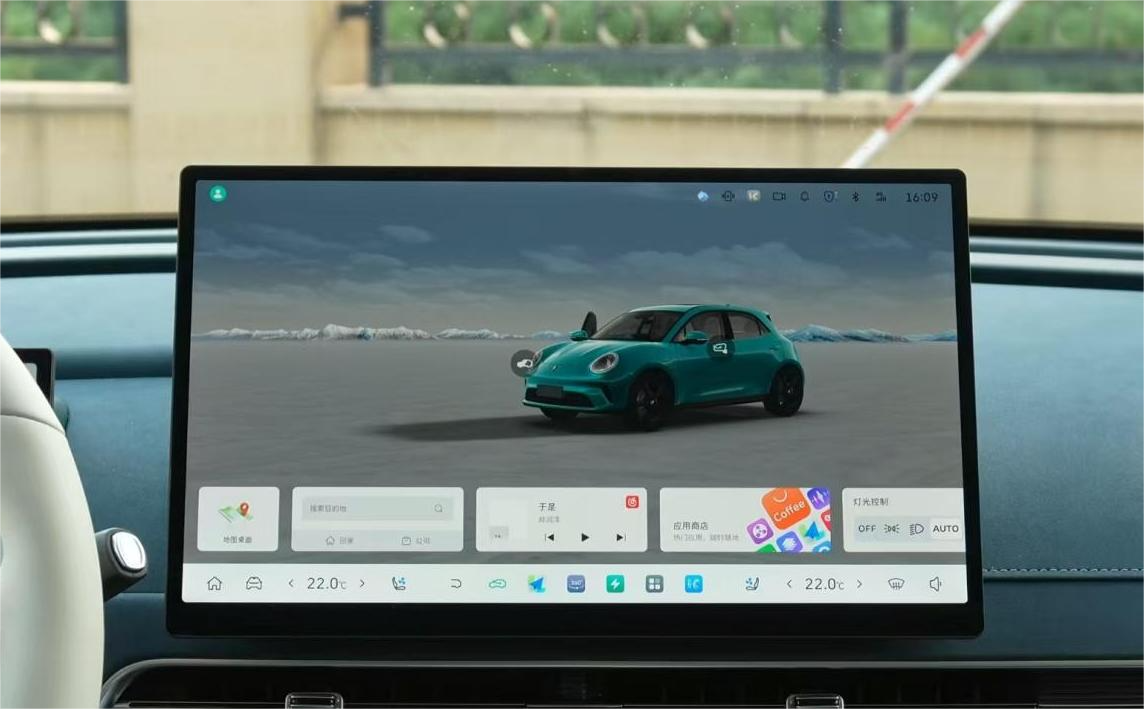Viewport: 1144px width, 709px height.
Task: Skip to next track
Action: 620,538
